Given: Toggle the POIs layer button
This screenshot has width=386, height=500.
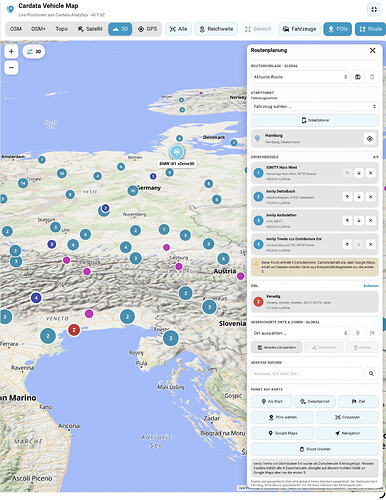Looking at the screenshot, I should click(x=337, y=29).
